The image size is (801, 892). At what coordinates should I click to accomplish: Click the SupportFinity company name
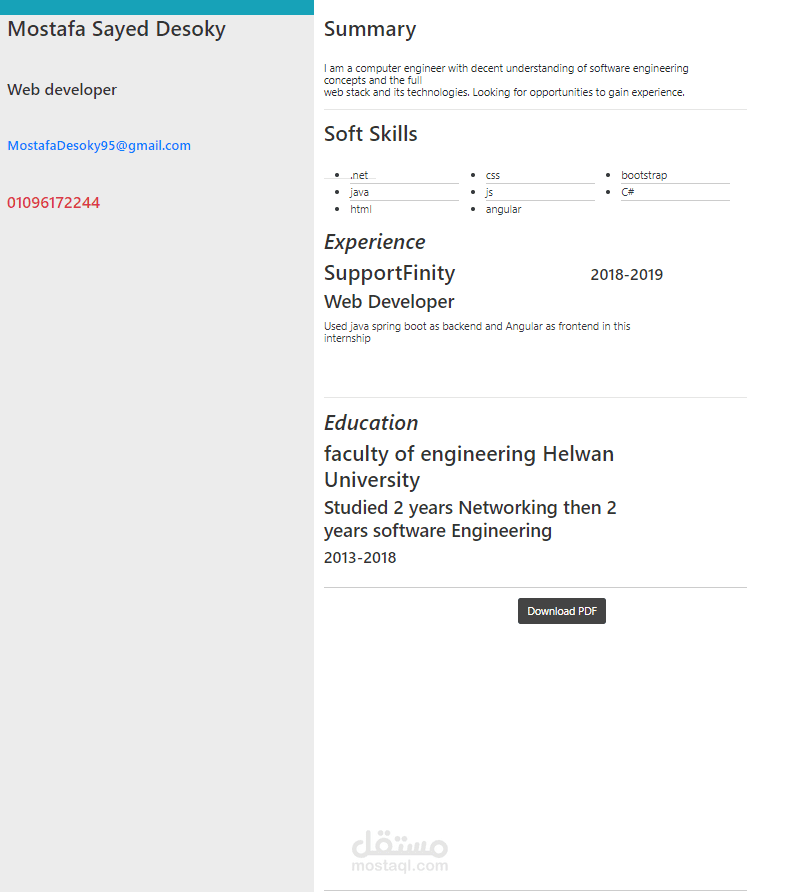click(x=389, y=273)
